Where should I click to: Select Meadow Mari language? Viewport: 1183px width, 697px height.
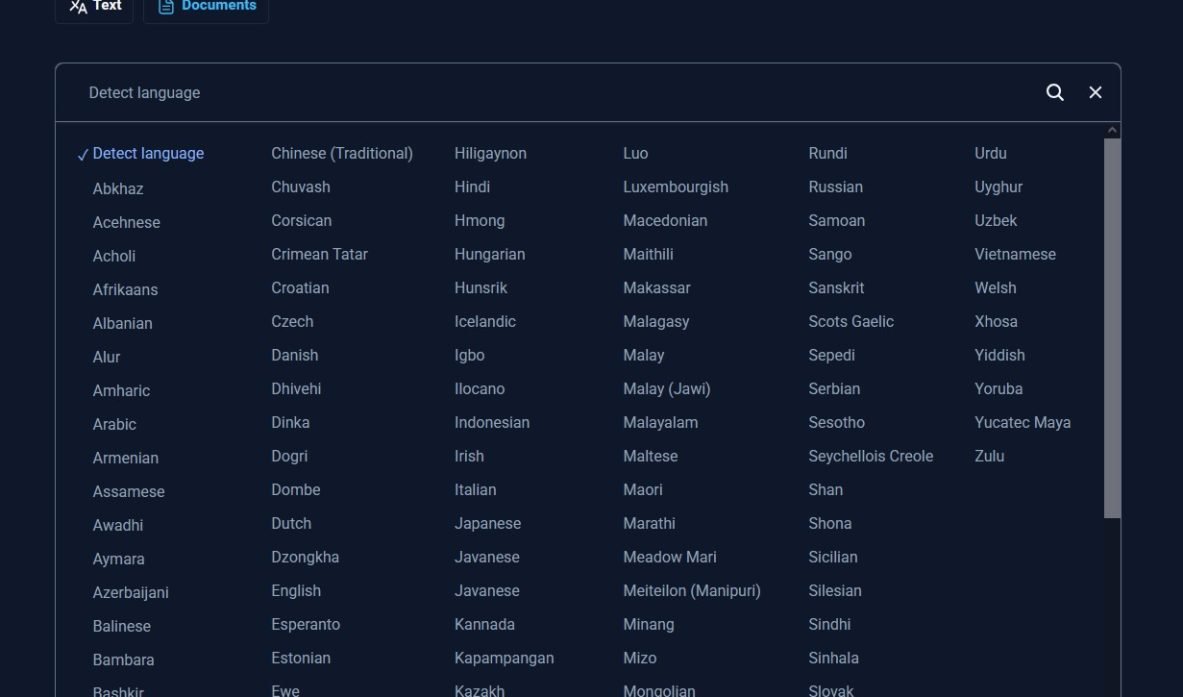click(670, 557)
